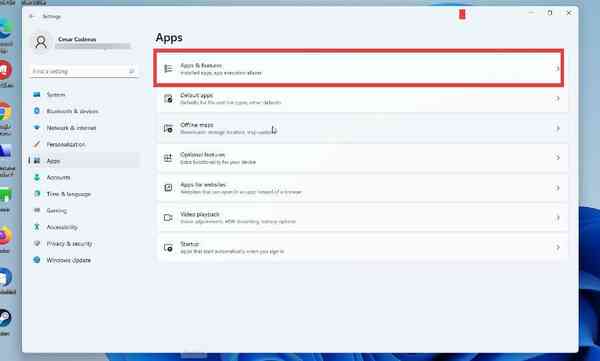600x361 pixels.
Task: Expand the Video playback chevron
Action: [558, 217]
